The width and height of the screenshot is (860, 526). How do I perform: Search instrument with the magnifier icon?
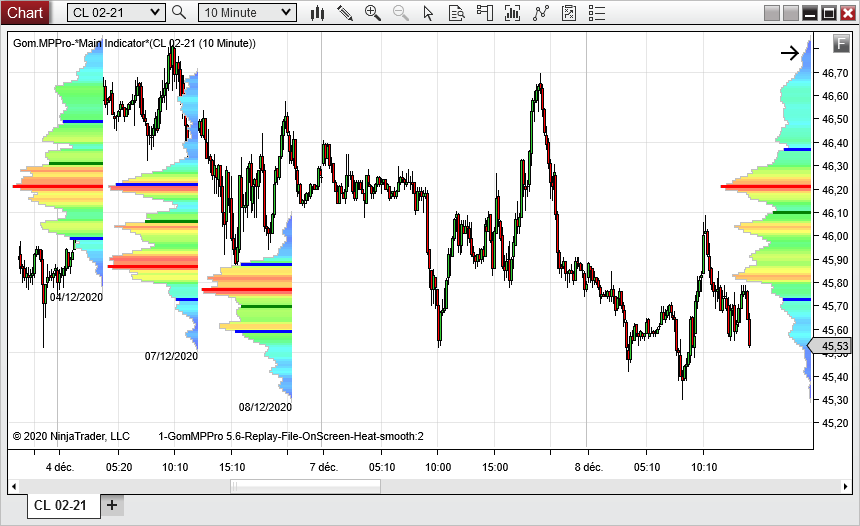coord(179,13)
